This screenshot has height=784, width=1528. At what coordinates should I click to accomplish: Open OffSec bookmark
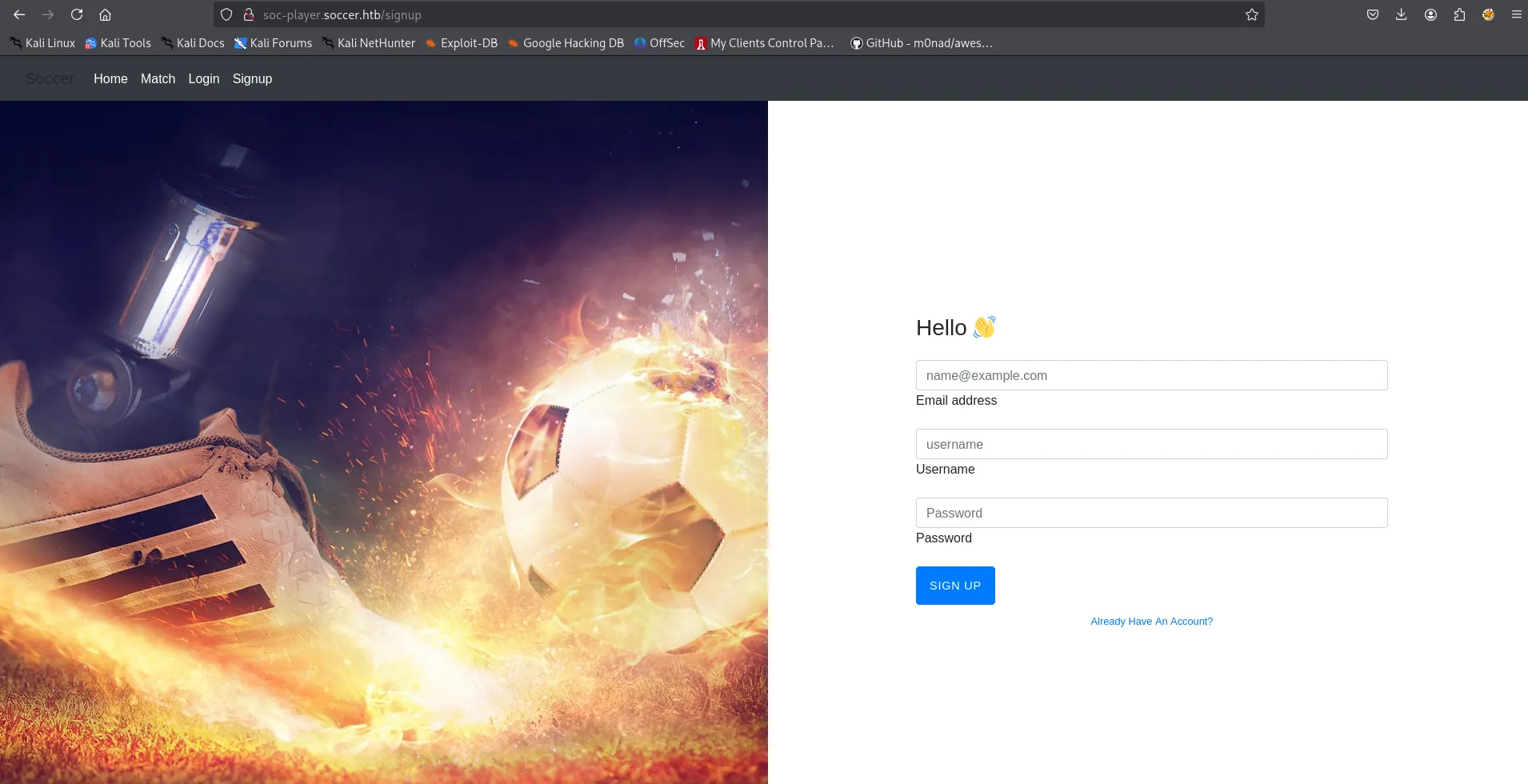coord(660,43)
